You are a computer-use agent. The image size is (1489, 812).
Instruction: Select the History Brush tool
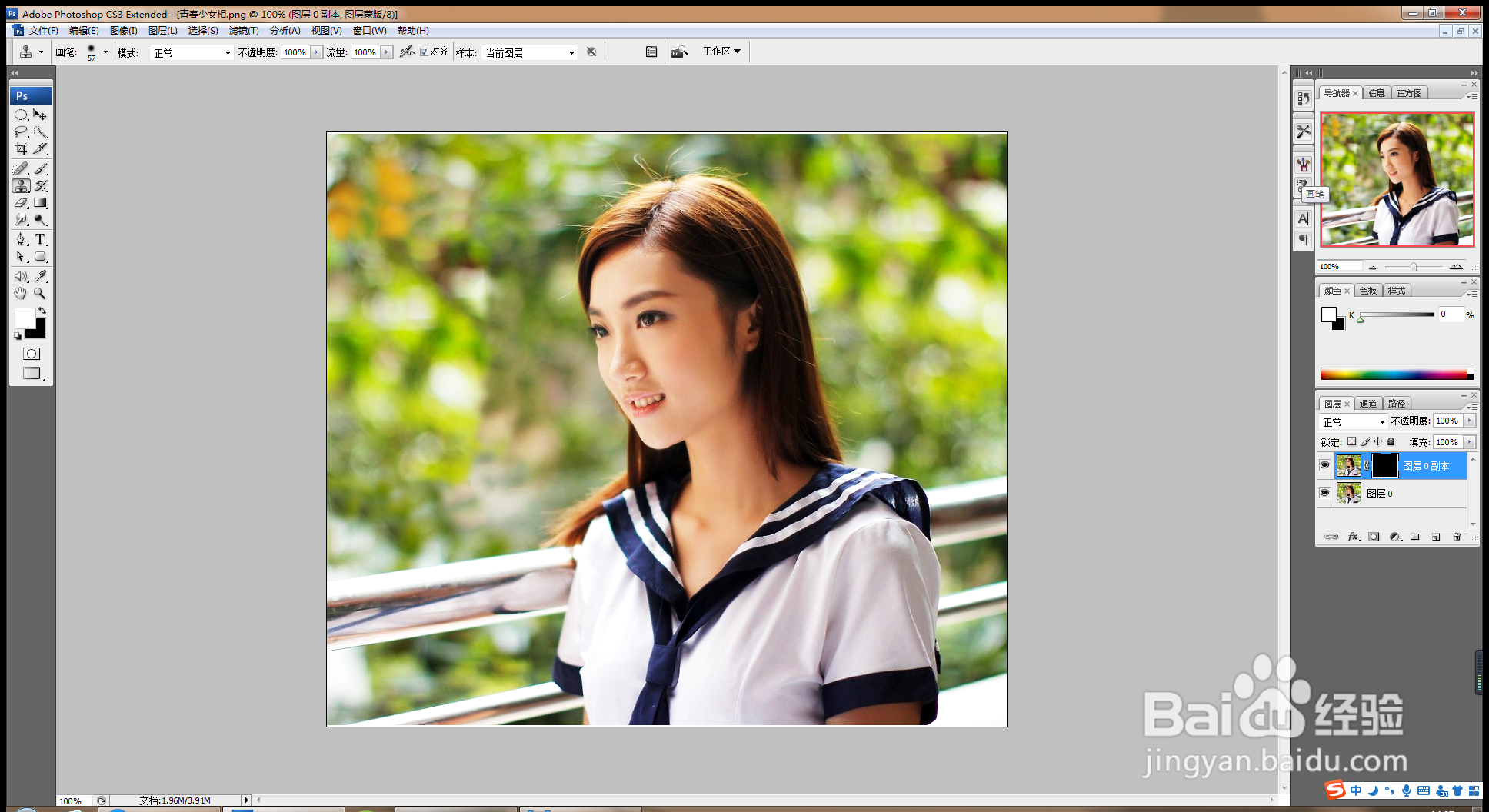click(41, 185)
